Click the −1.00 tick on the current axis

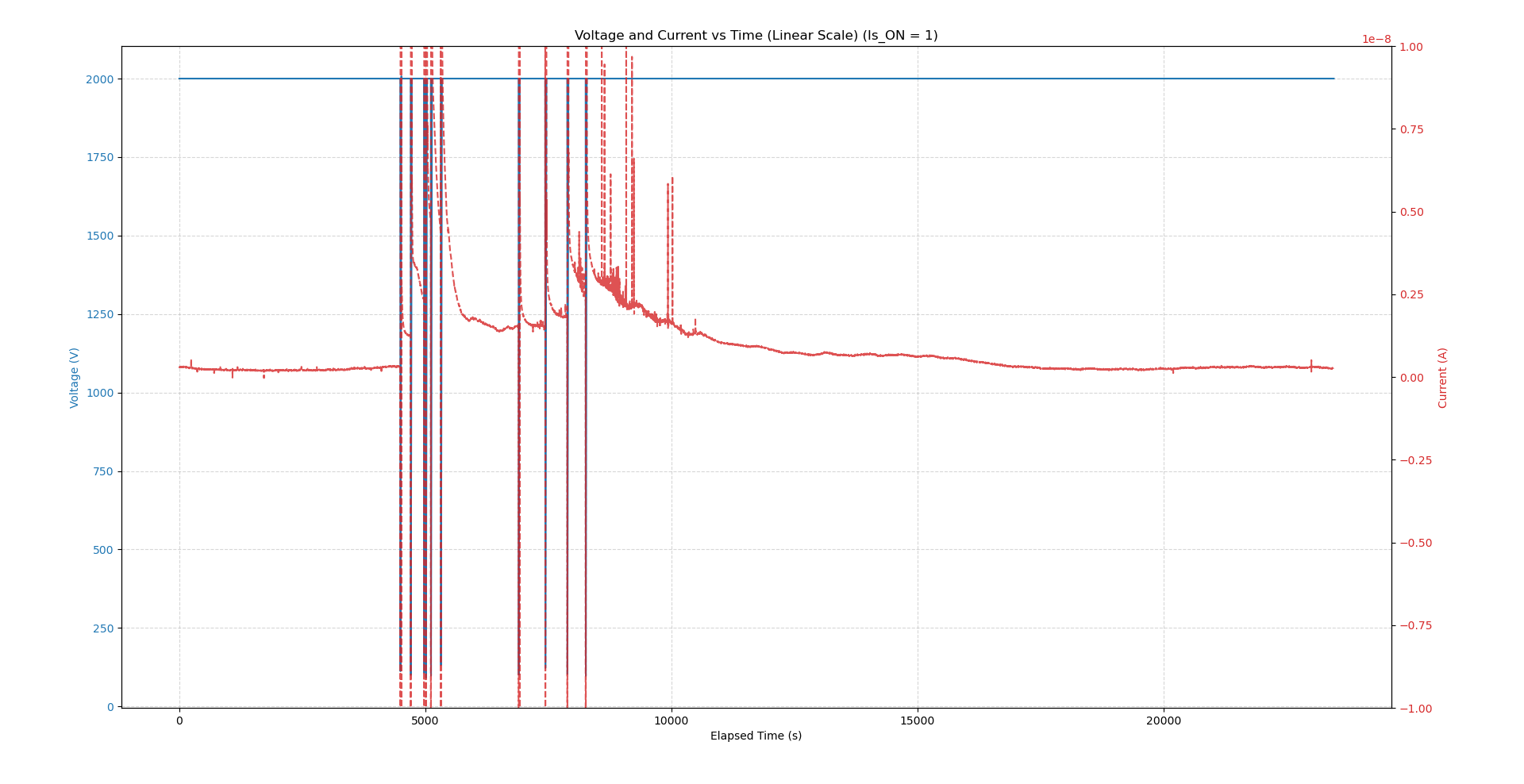(1415, 709)
